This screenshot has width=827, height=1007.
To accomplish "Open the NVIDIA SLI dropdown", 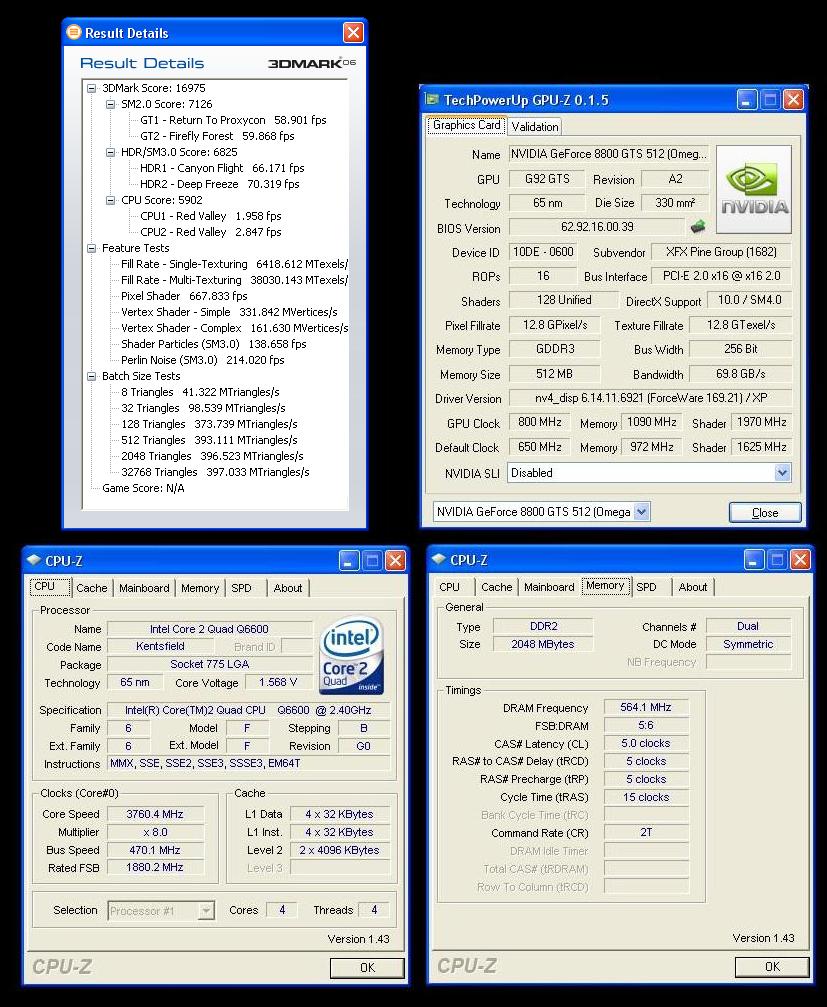I will [781, 473].
